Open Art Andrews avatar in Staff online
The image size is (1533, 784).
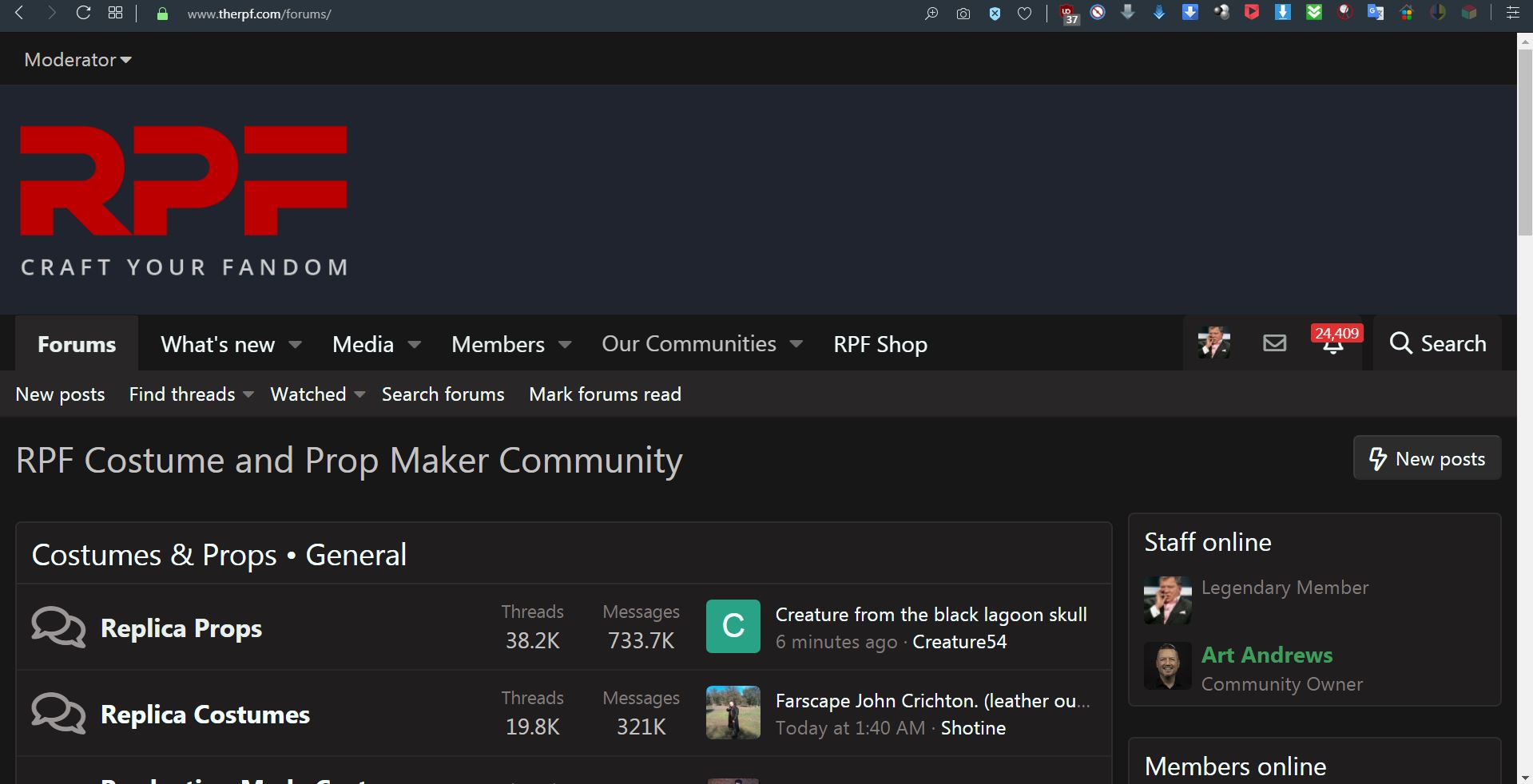click(1168, 666)
